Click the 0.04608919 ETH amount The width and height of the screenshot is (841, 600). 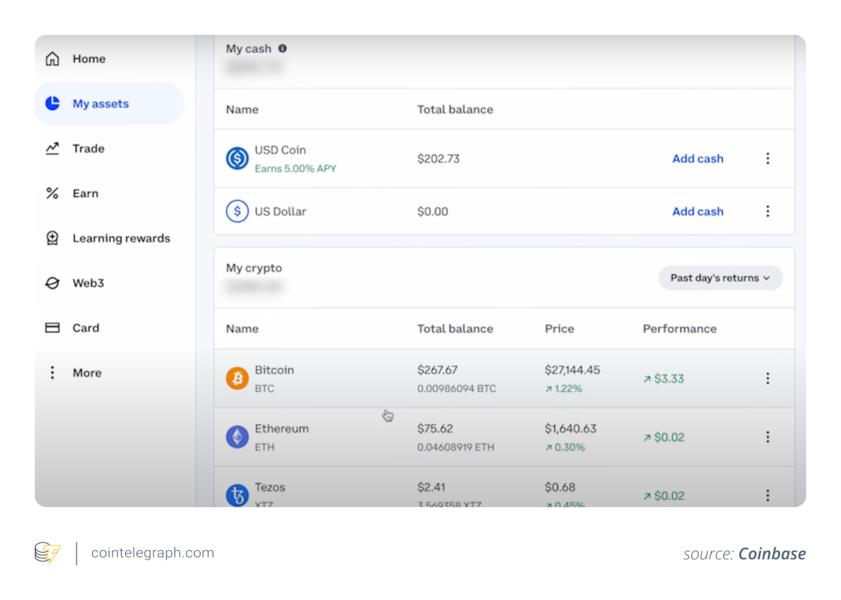456,447
